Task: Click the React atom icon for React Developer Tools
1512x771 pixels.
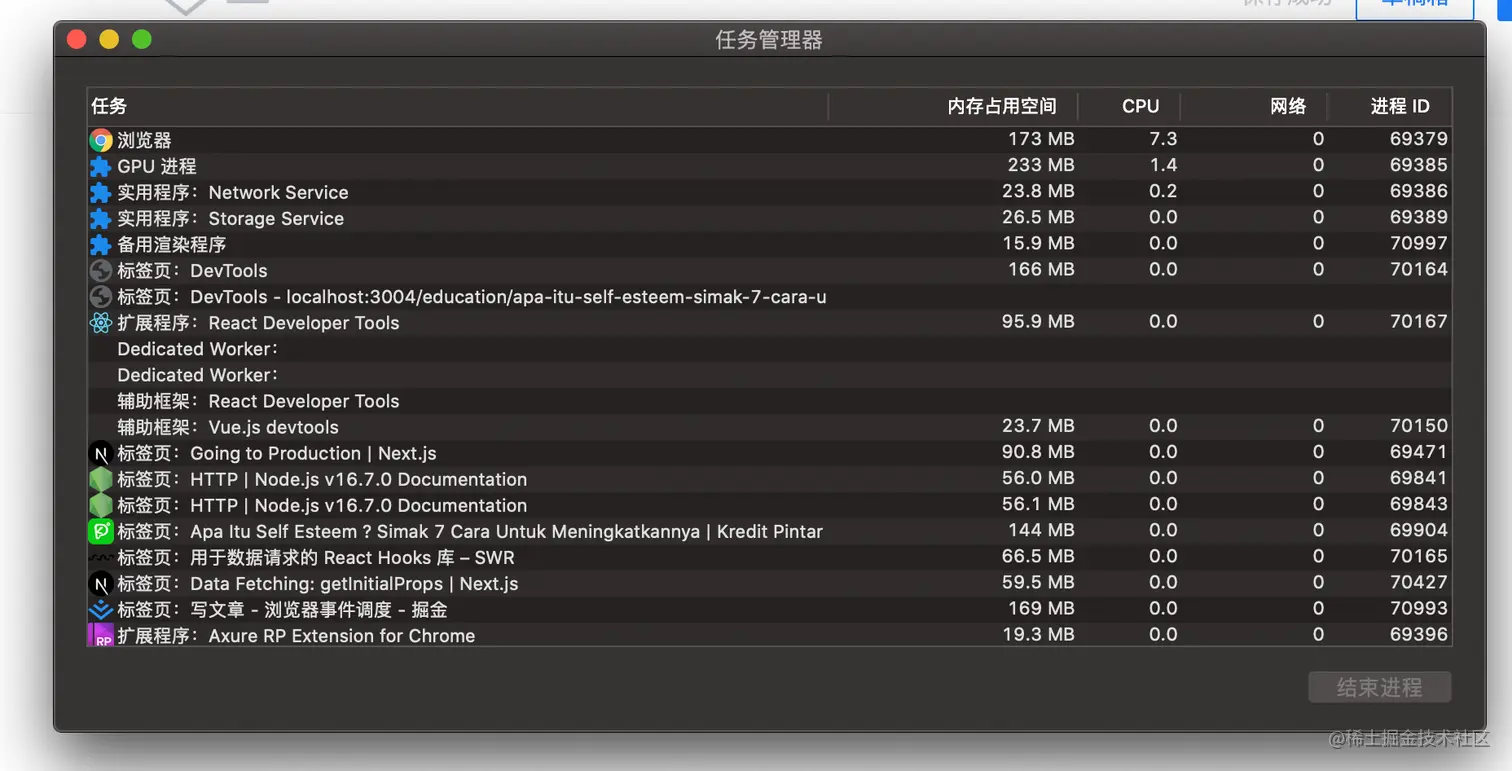Action: [100, 322]
